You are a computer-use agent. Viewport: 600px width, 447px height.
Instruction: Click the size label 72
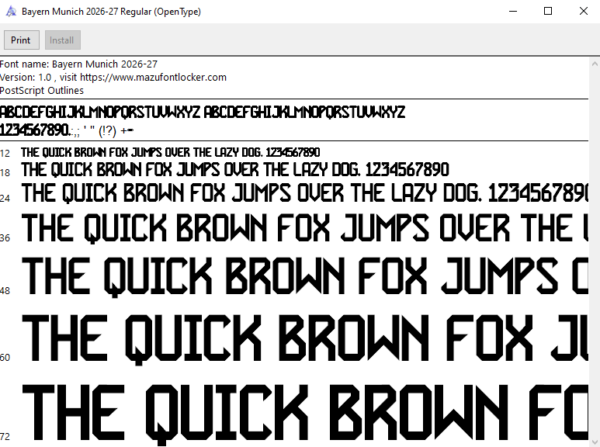click(5, 436)
